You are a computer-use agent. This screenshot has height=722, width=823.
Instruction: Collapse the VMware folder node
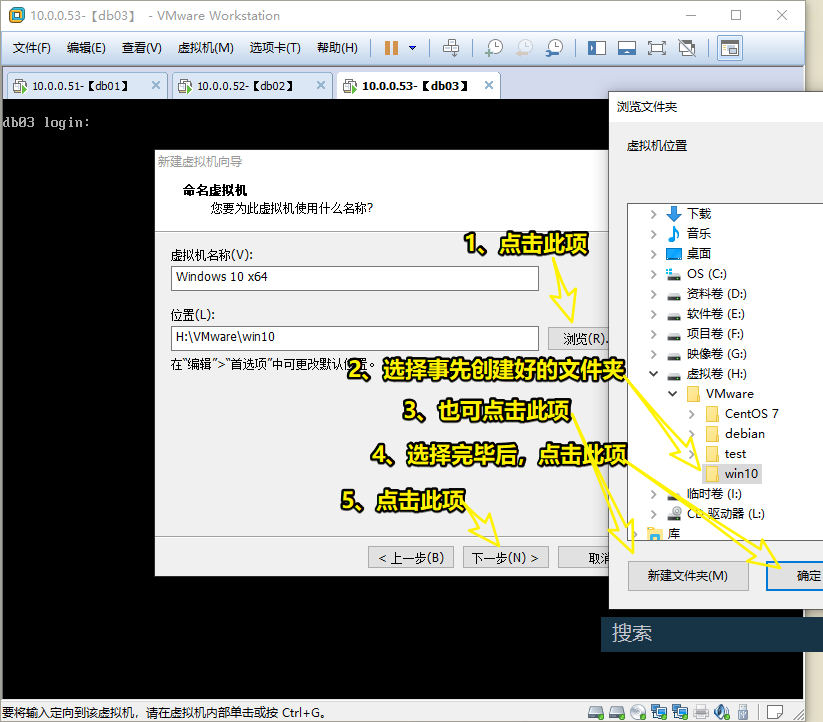click(672, 394)
